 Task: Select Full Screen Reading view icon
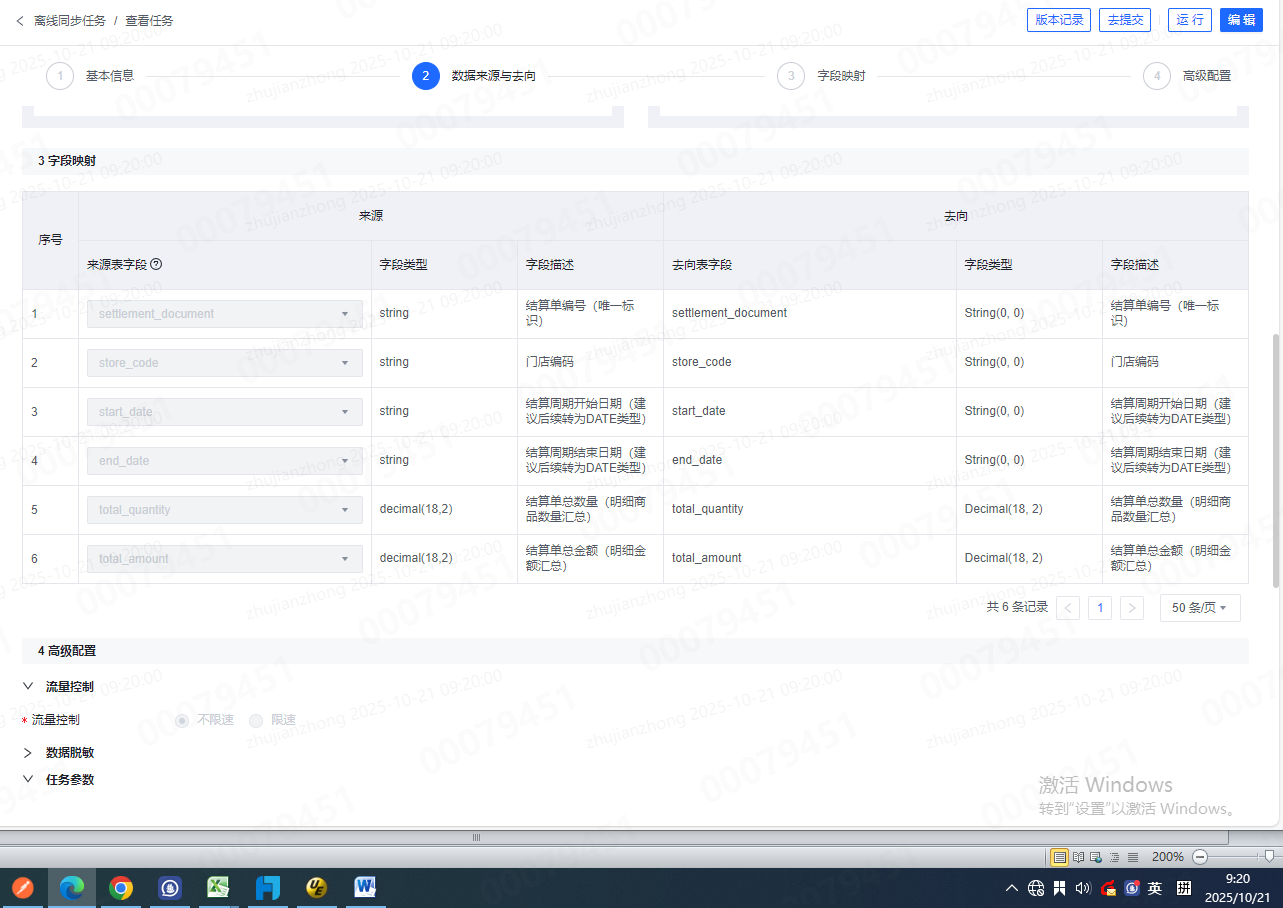1078,857
